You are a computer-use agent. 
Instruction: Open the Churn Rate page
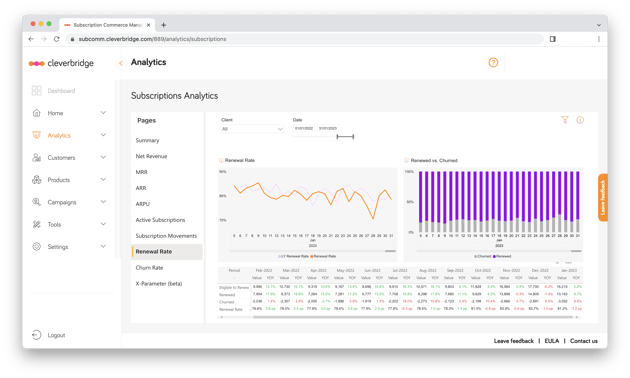point(149,268)
